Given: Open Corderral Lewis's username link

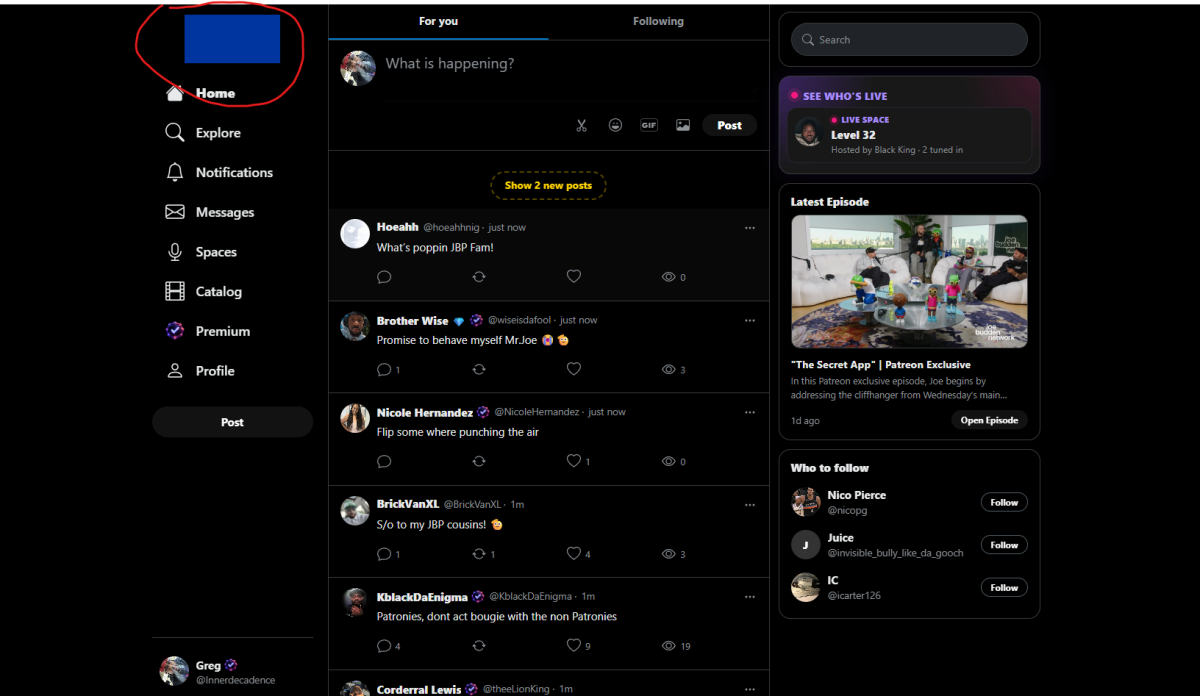Looking at the screenshot, I should (419, 689).
